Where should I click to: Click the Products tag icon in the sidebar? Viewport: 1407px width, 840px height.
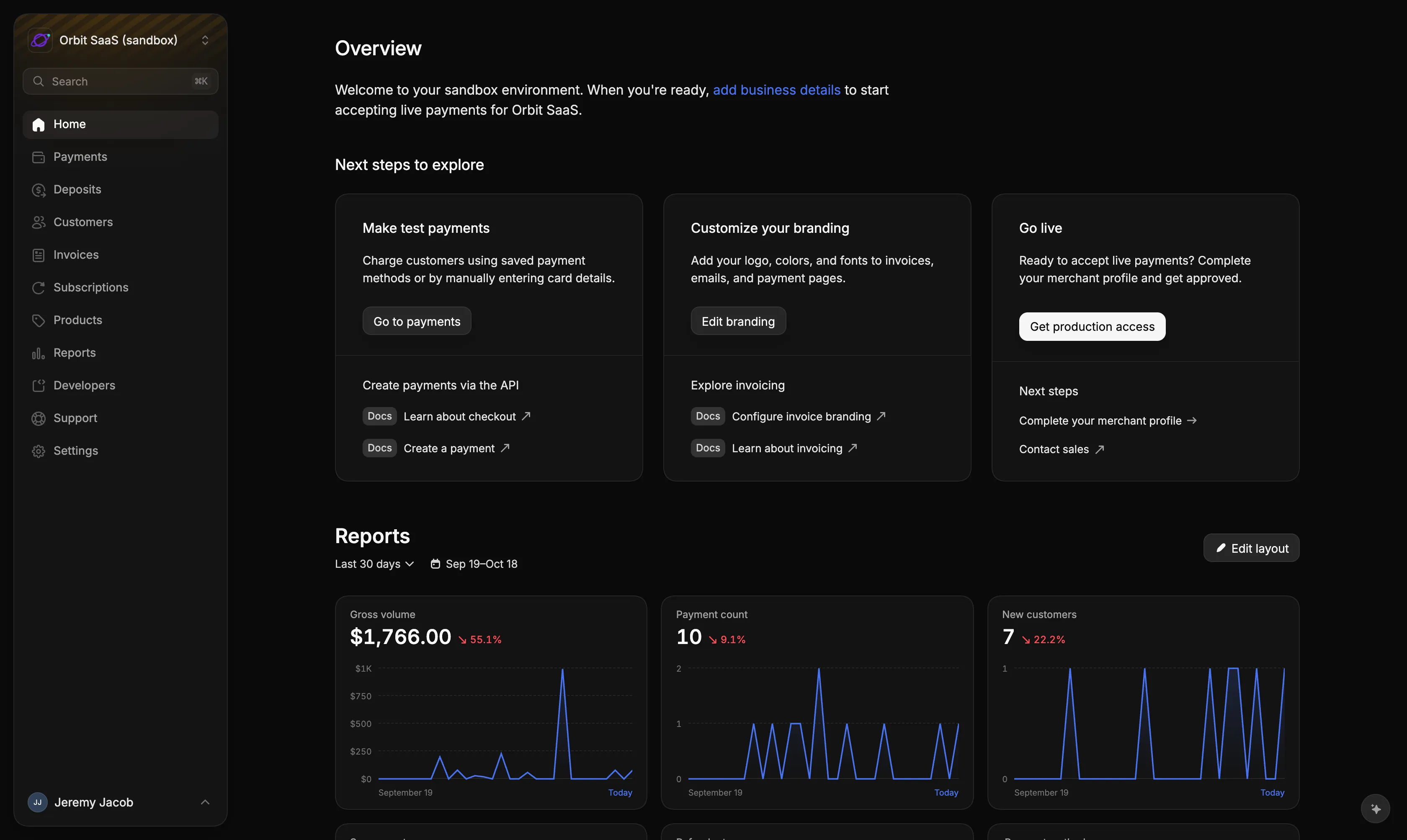(x=39, y=321)
